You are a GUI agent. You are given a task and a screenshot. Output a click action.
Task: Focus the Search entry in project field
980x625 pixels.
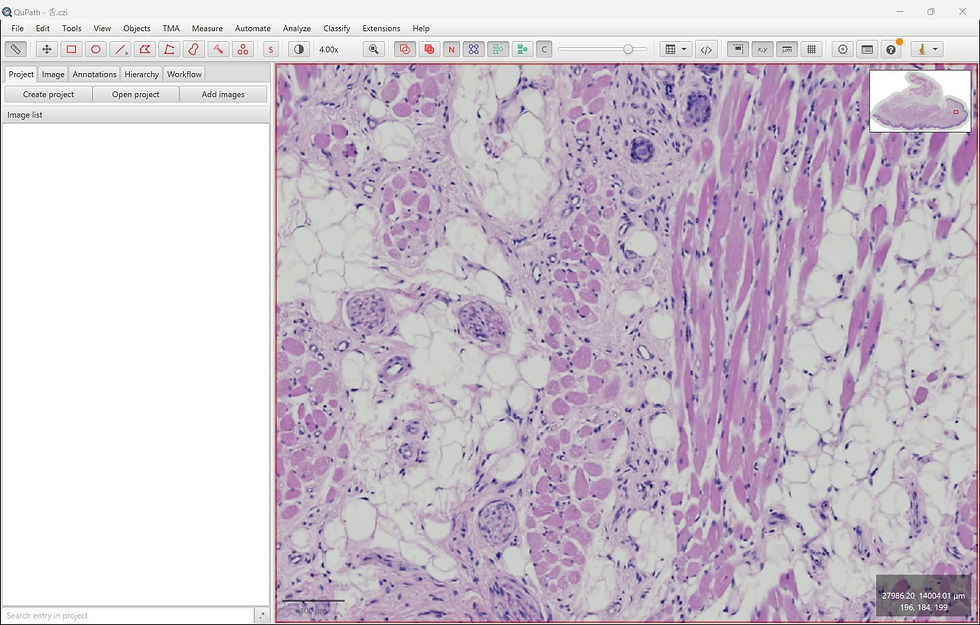128,616
